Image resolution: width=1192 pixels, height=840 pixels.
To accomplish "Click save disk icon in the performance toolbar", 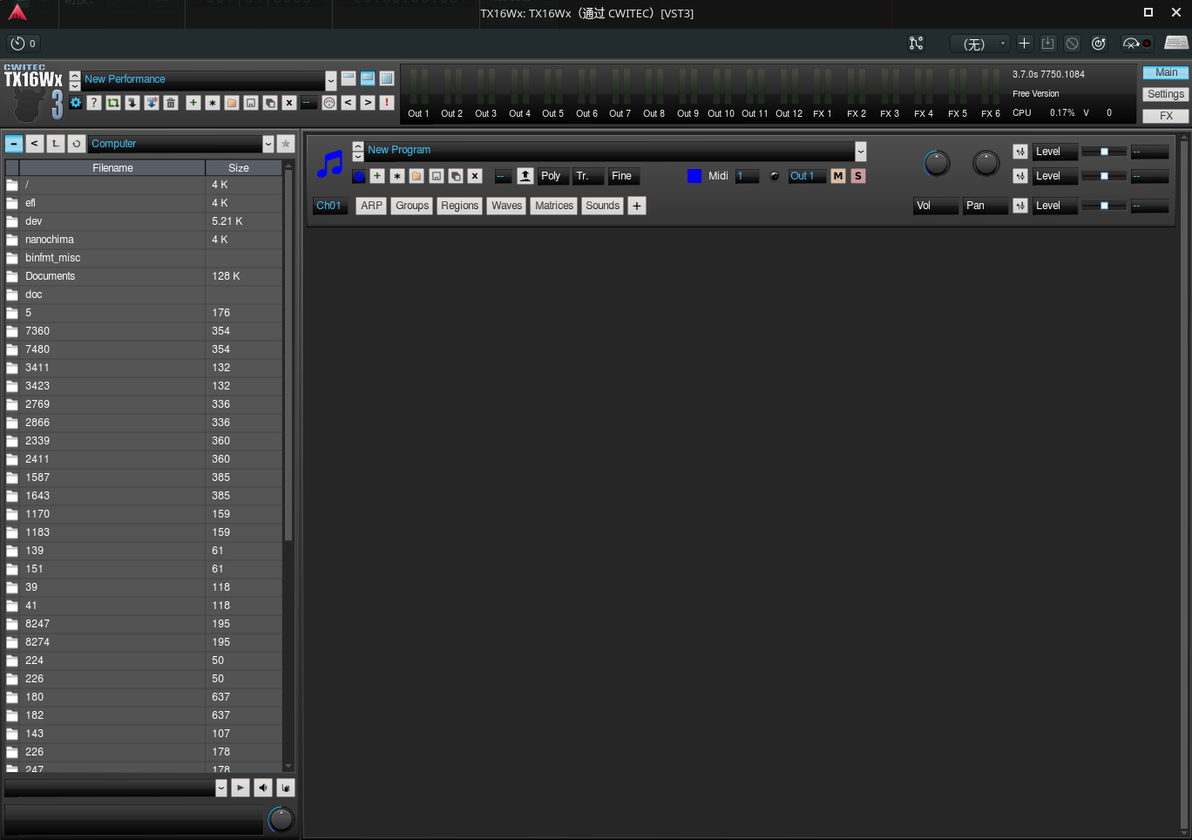I will [251, 103].
